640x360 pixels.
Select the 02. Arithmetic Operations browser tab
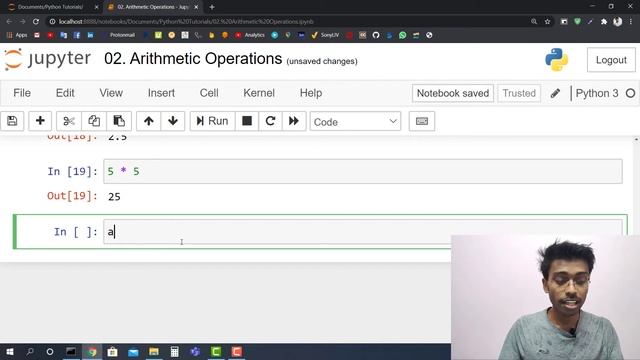click(153, 7)
